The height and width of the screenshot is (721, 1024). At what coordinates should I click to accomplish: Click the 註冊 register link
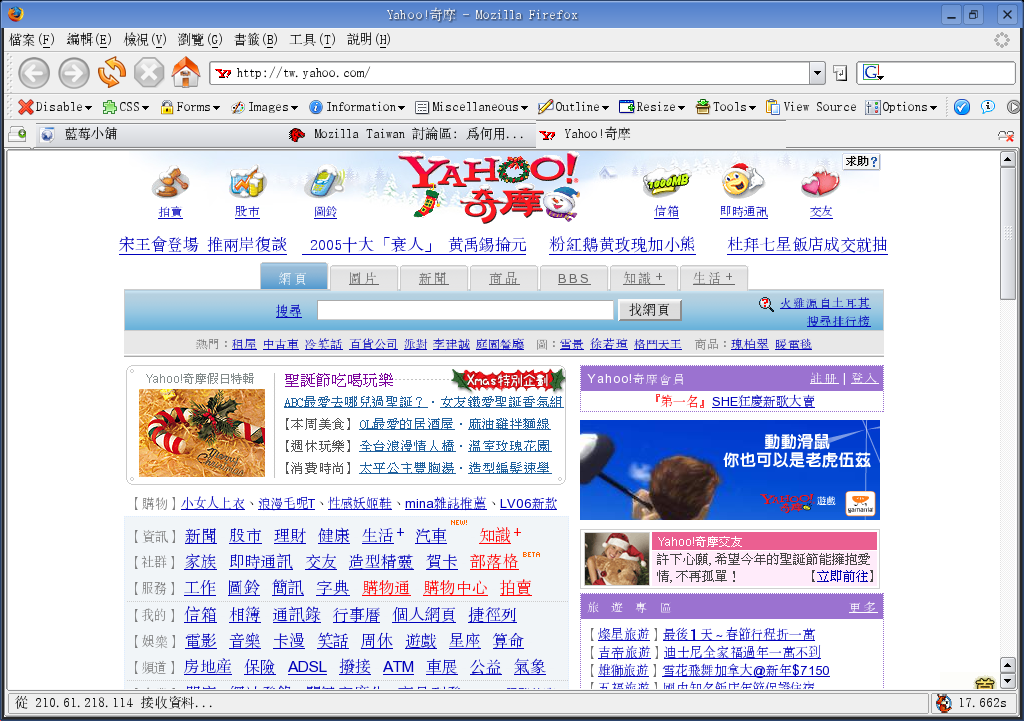(823, 379)
